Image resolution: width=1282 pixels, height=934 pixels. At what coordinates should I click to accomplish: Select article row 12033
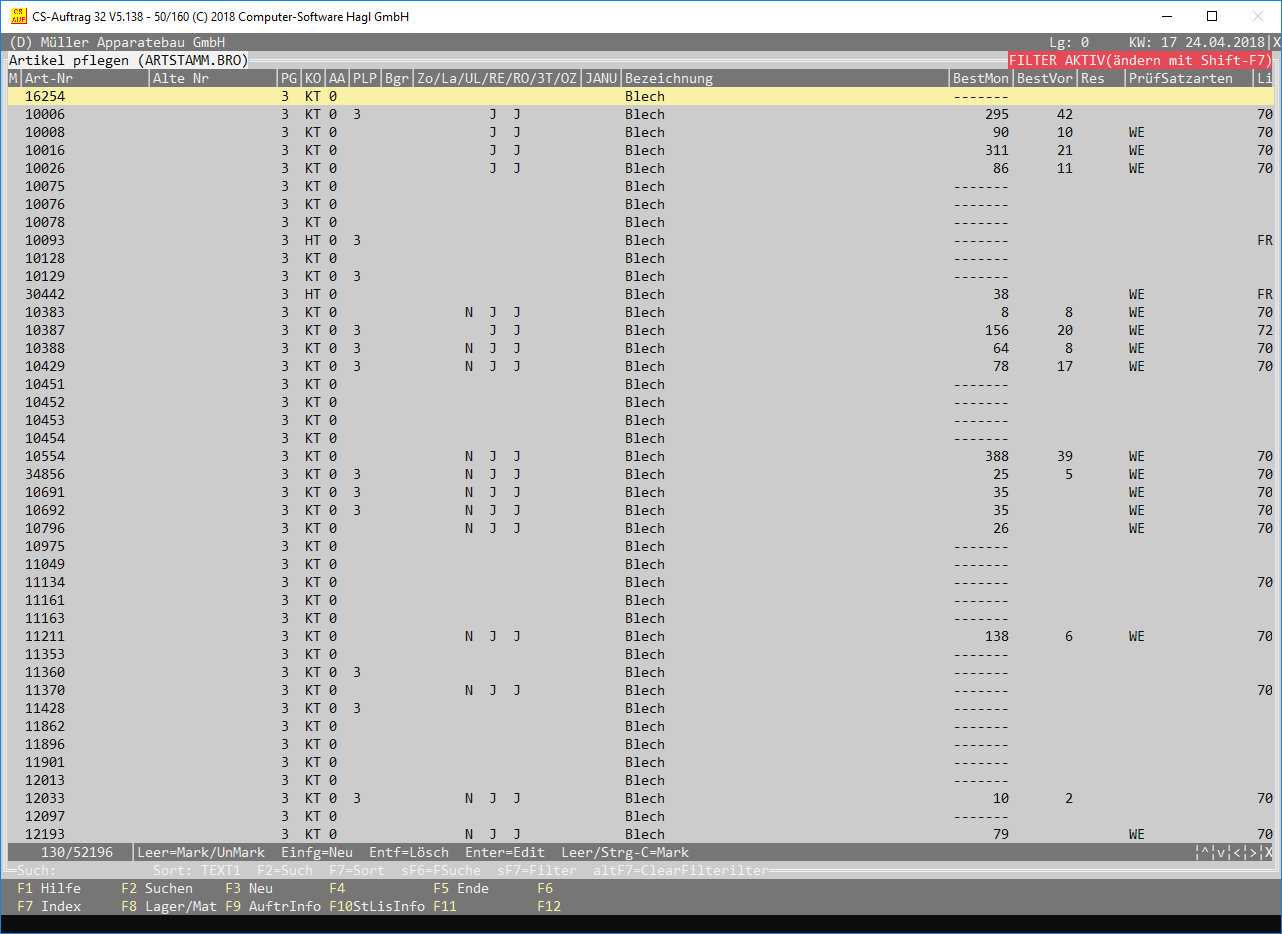tap(45, 798)
